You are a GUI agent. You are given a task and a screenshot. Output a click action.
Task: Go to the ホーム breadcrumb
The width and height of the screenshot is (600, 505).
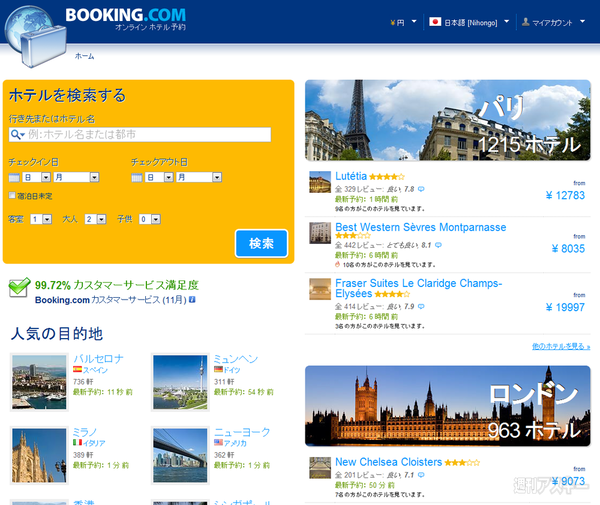[x=85, y=56]
